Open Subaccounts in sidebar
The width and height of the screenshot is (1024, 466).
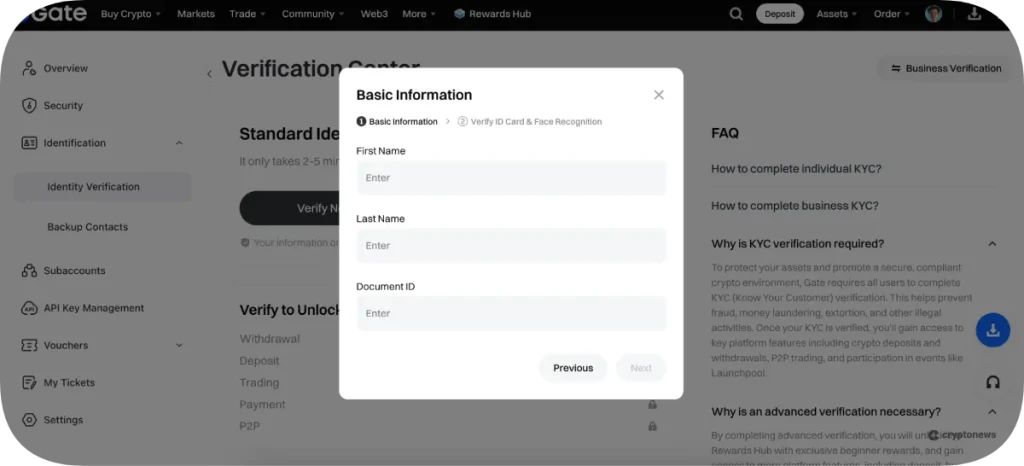[74, 270]
